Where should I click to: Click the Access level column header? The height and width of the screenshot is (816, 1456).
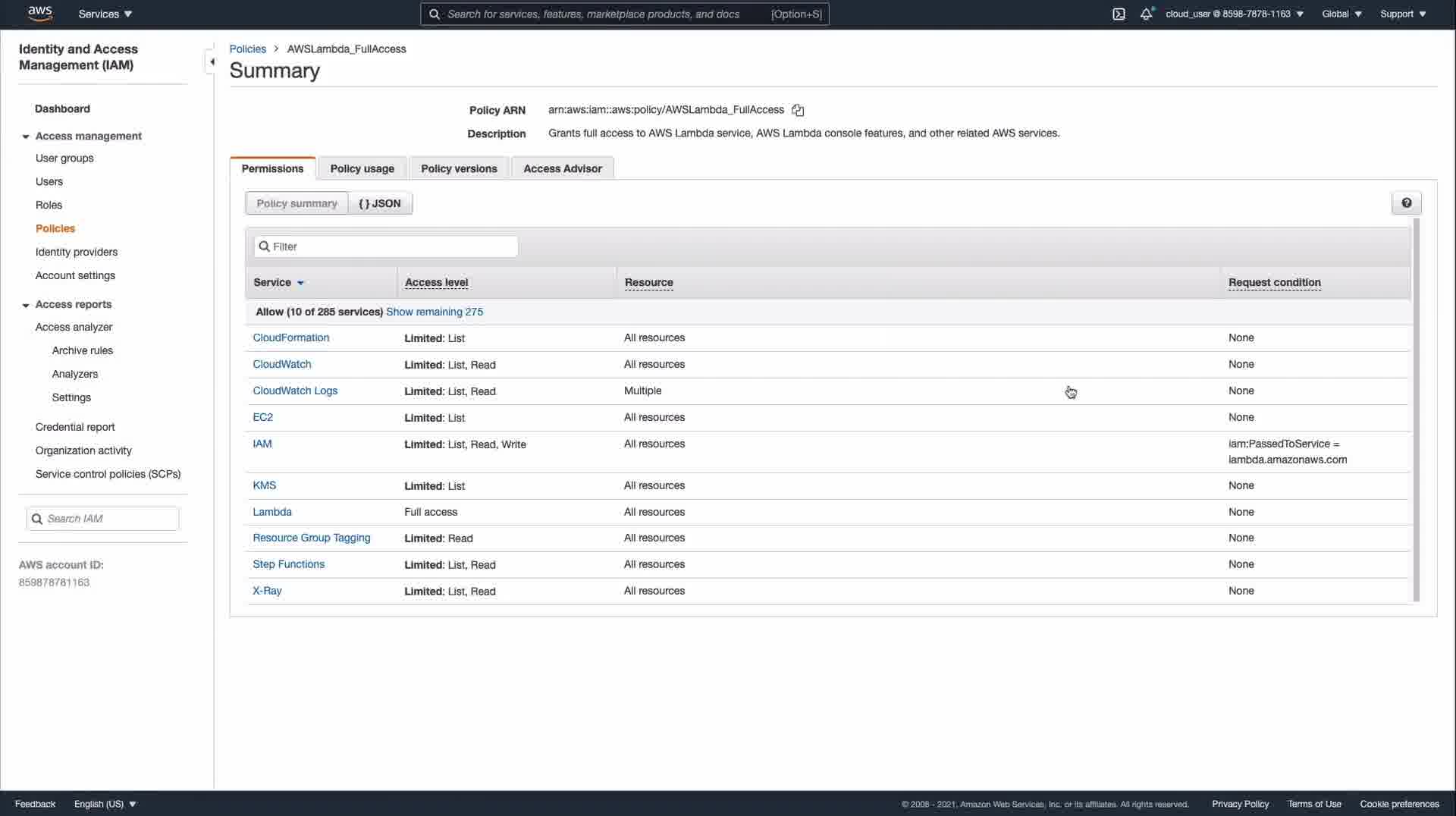pos(437,283)
